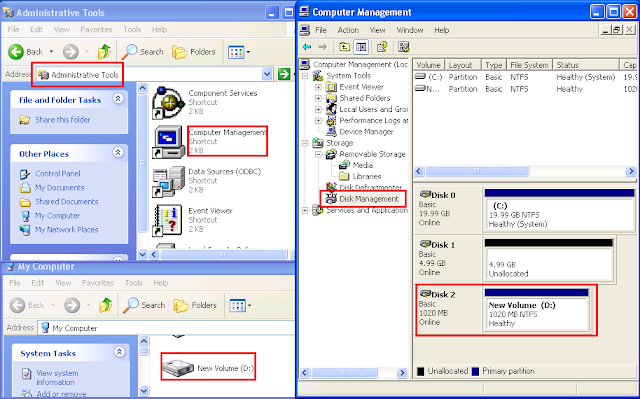Viewport: 640px width, 399px height.
Task: Click the forward arrow in Computer Management toolbar
Action: [x=323, y=47]
